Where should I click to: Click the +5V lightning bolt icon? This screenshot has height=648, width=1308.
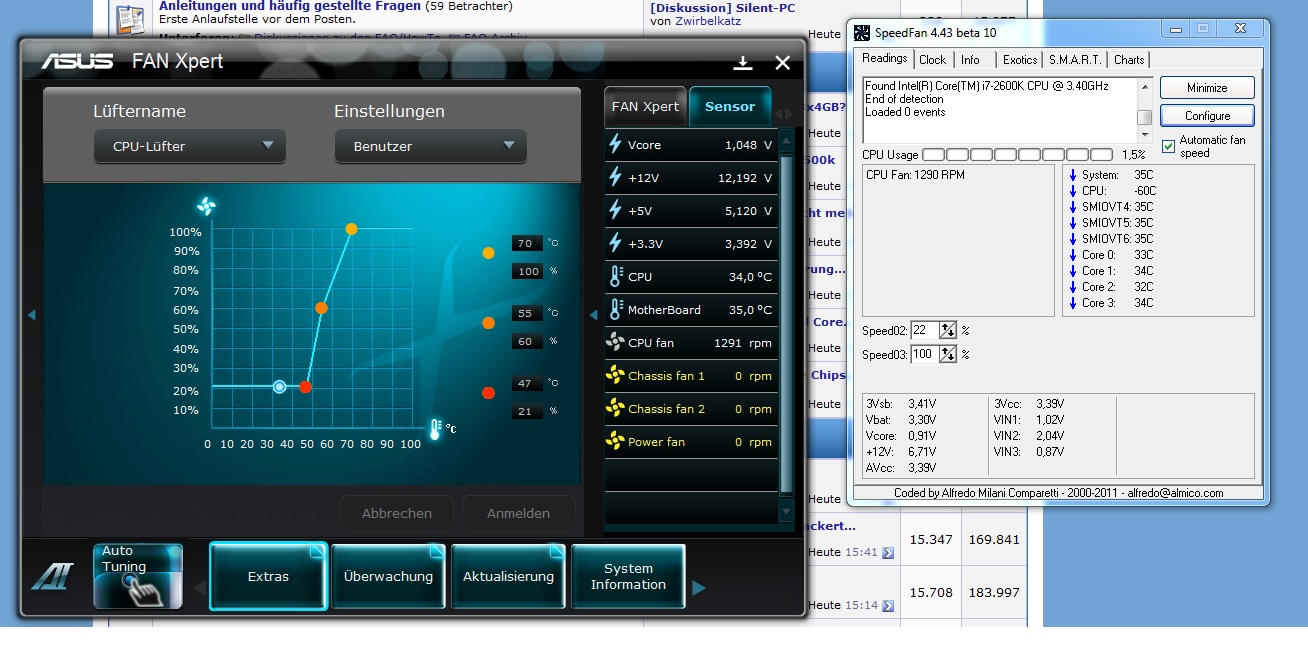click(615, 211)
